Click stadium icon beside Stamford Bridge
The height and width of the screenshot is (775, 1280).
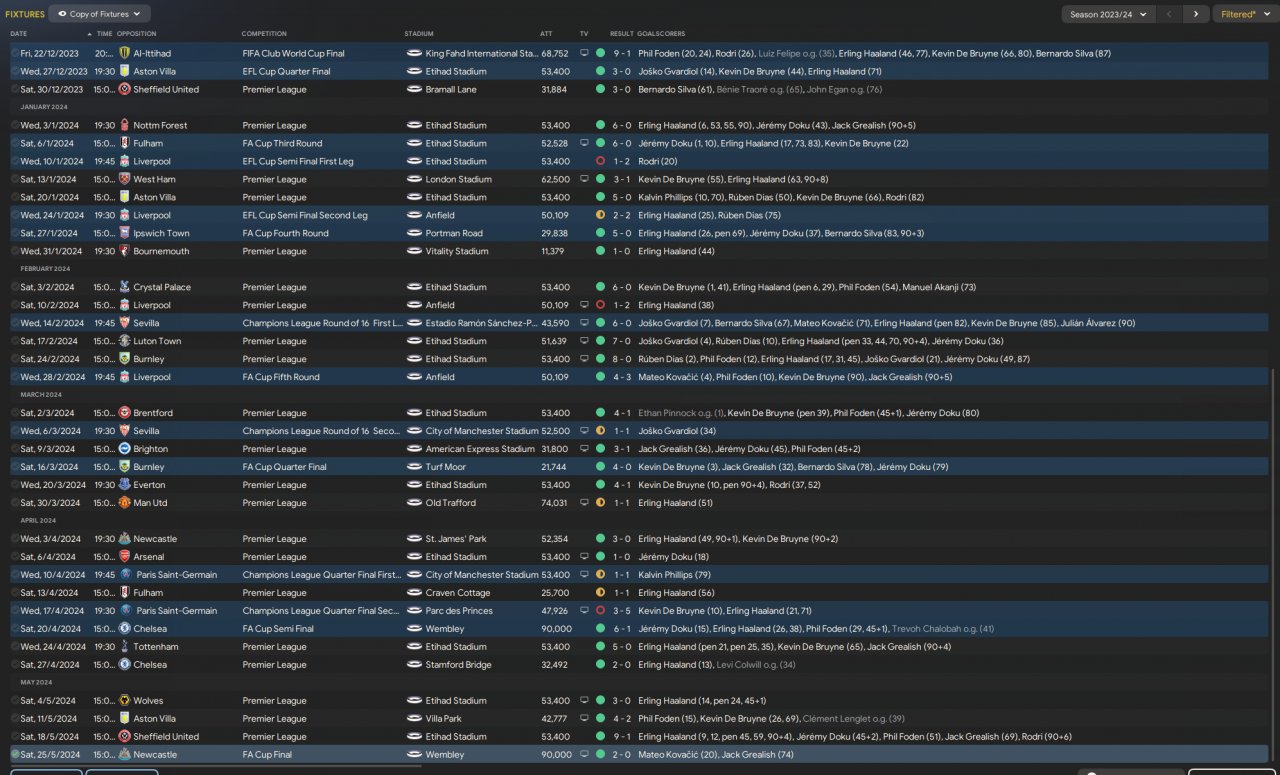tap(414, 665)
